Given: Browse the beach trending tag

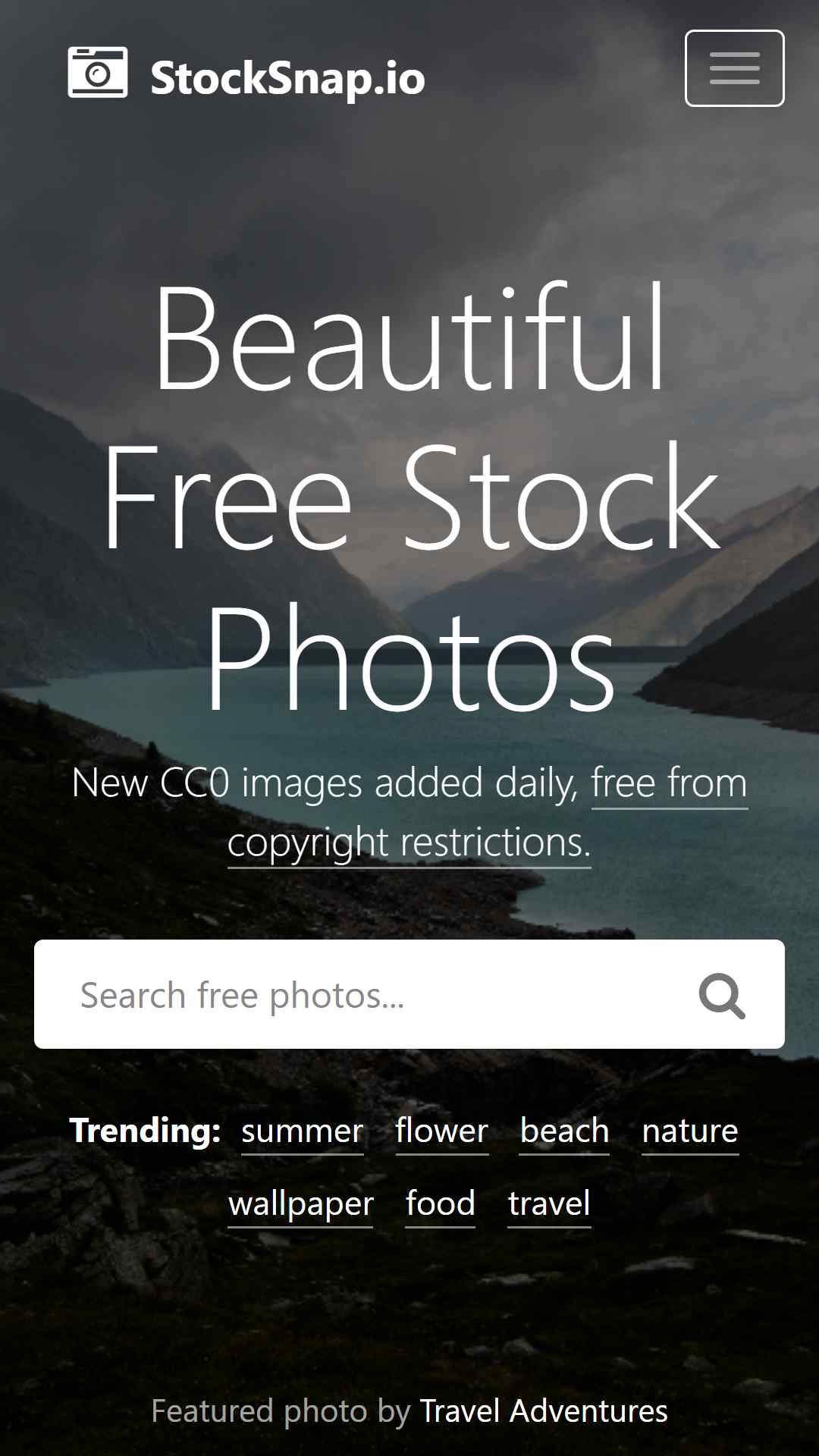Looking at the screenshot, I should [x=565, y=1131].
